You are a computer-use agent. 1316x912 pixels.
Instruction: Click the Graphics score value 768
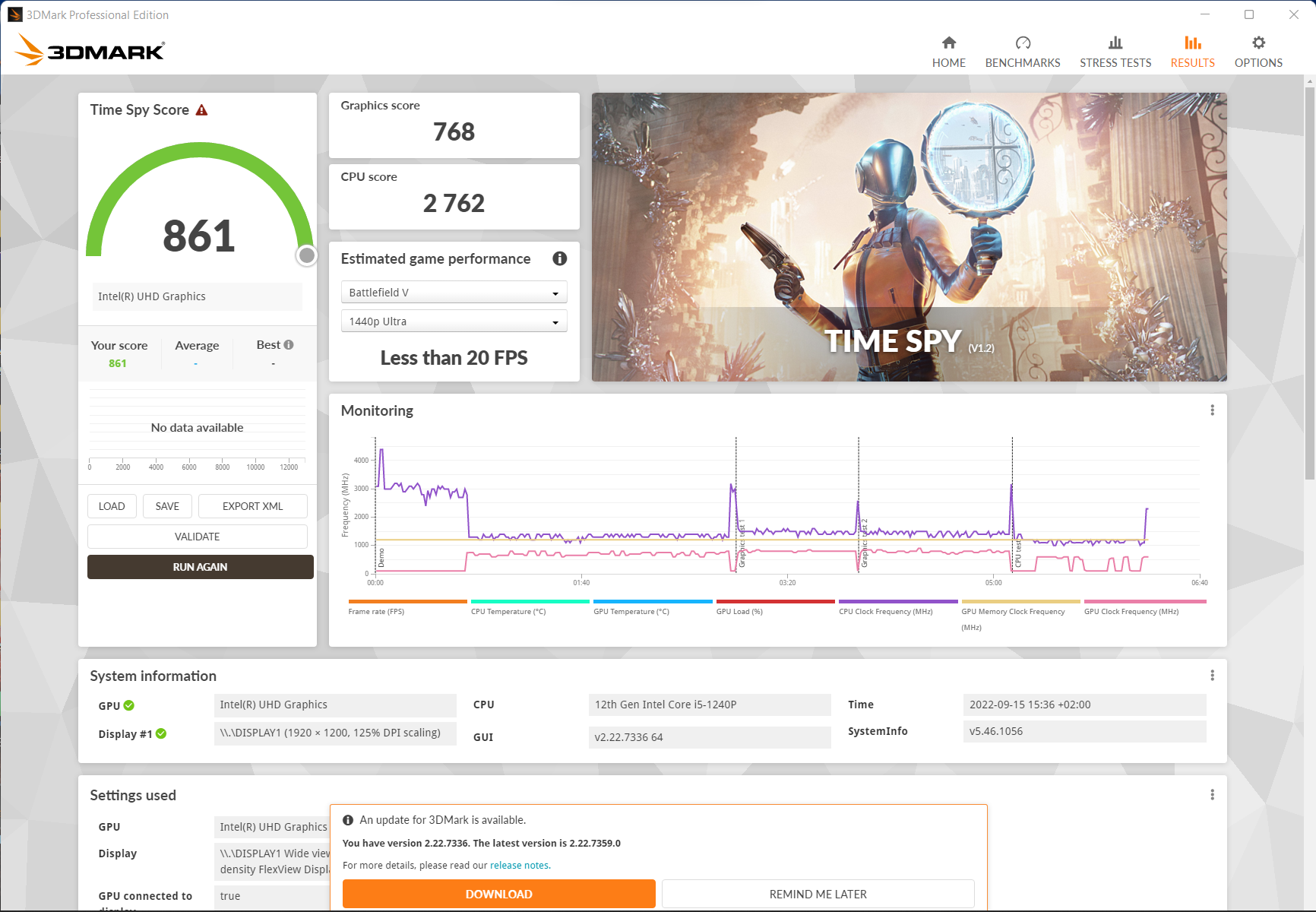tap(454, 132)
